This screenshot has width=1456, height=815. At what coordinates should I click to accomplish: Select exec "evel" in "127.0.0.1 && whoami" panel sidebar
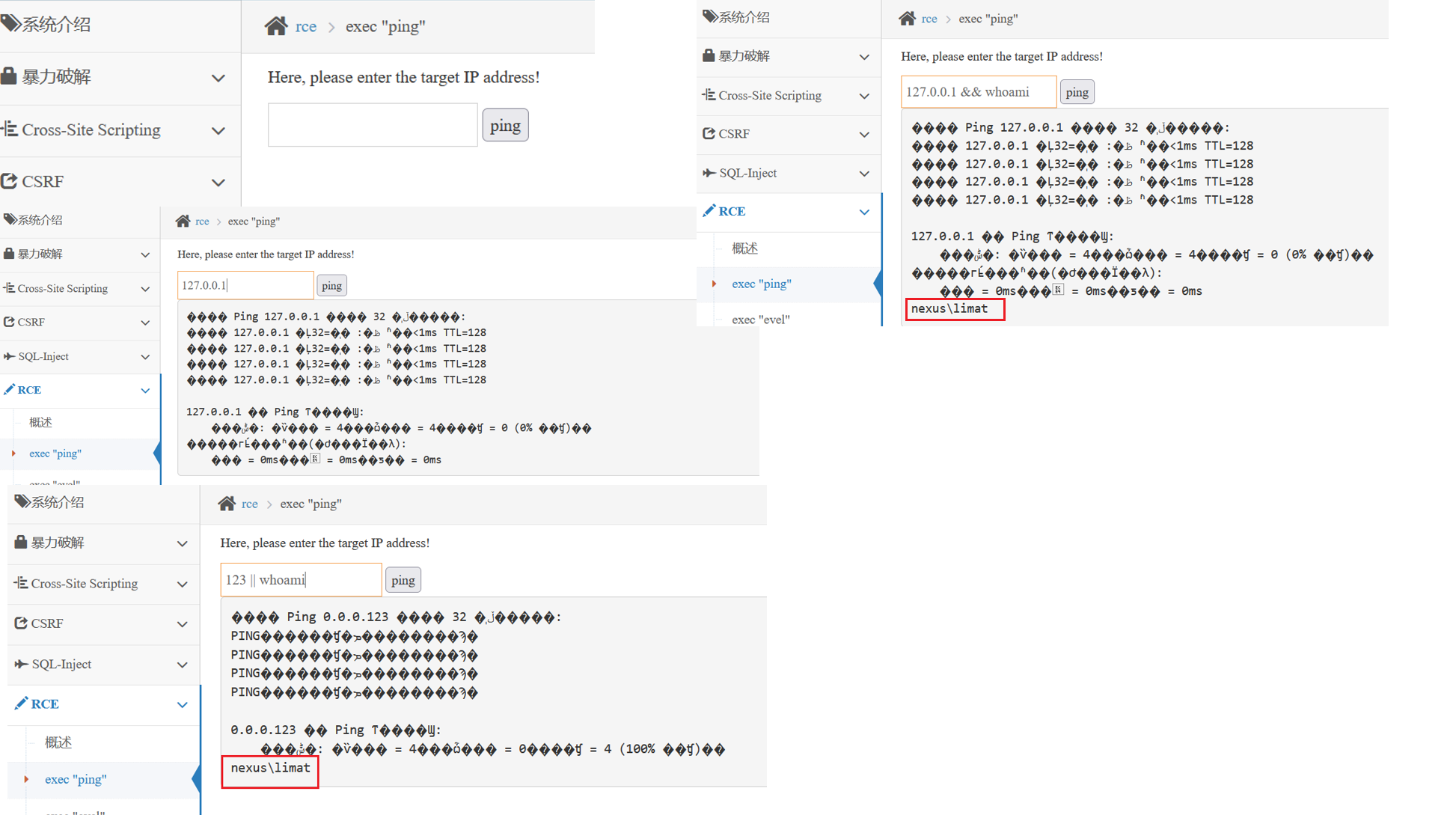tap(760, 320)
